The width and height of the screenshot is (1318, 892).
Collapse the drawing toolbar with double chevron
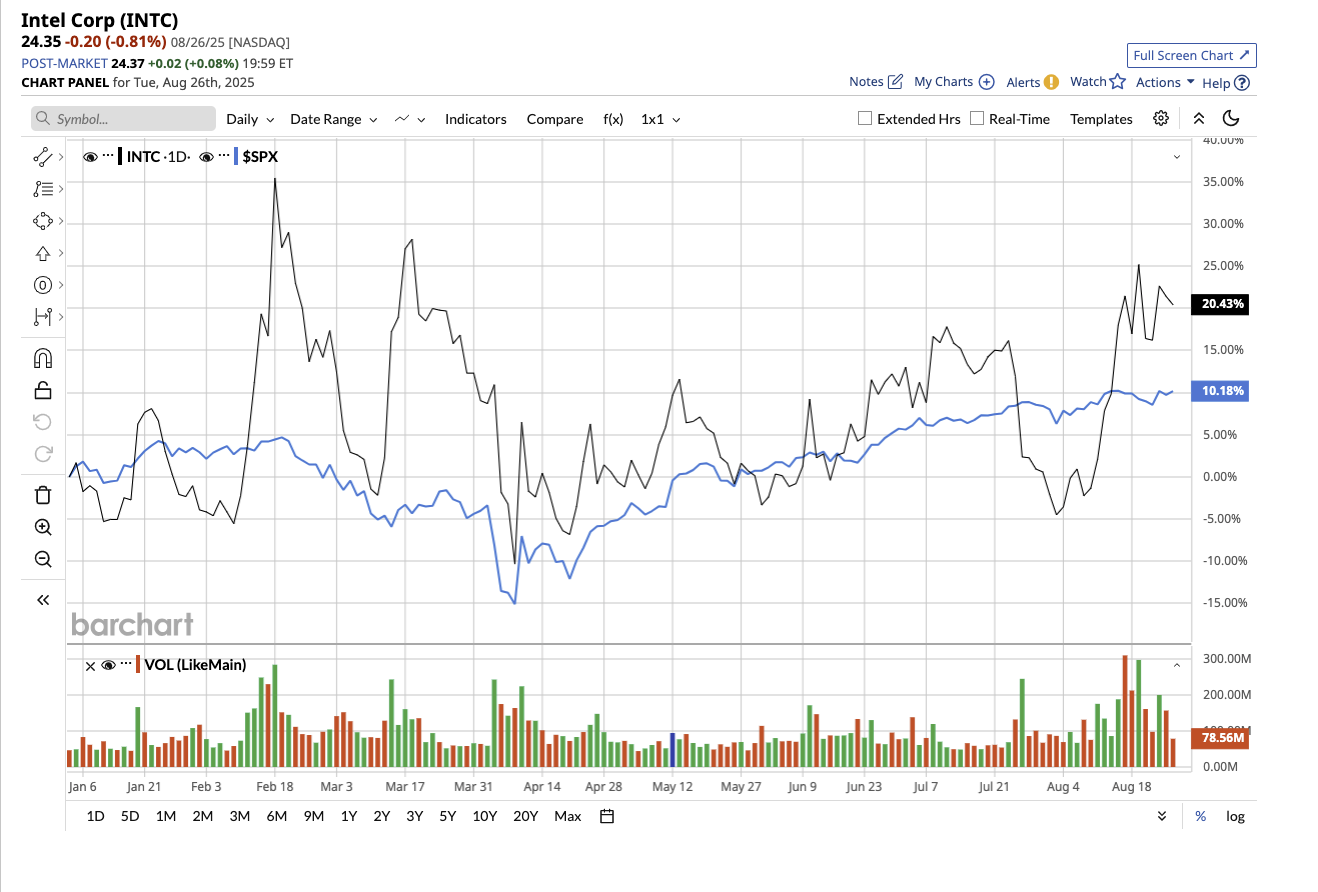pyautogui.click(x=43, y=600)
